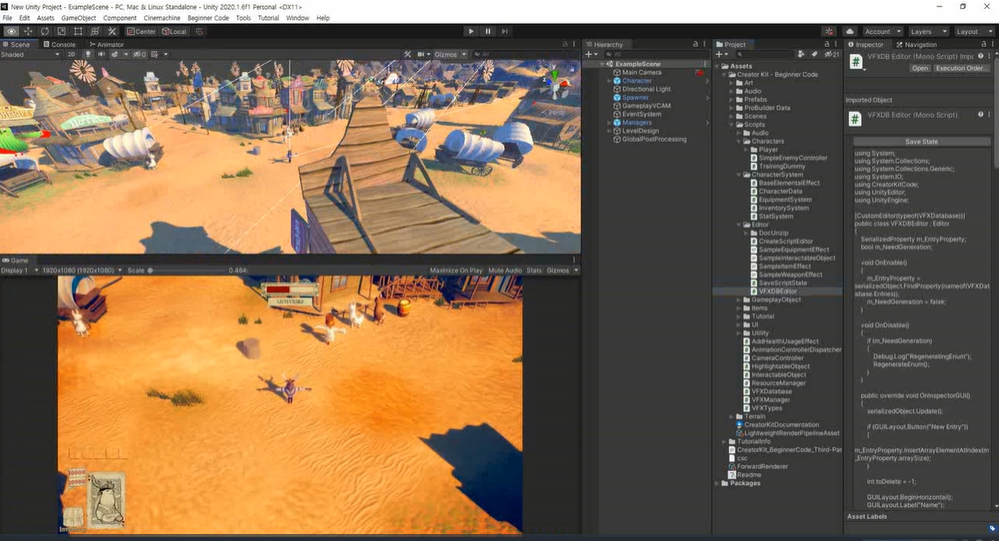The image size is (1000, 541).
Task: Toggle Mute Audio in the Game view
Action: [505, 270]
